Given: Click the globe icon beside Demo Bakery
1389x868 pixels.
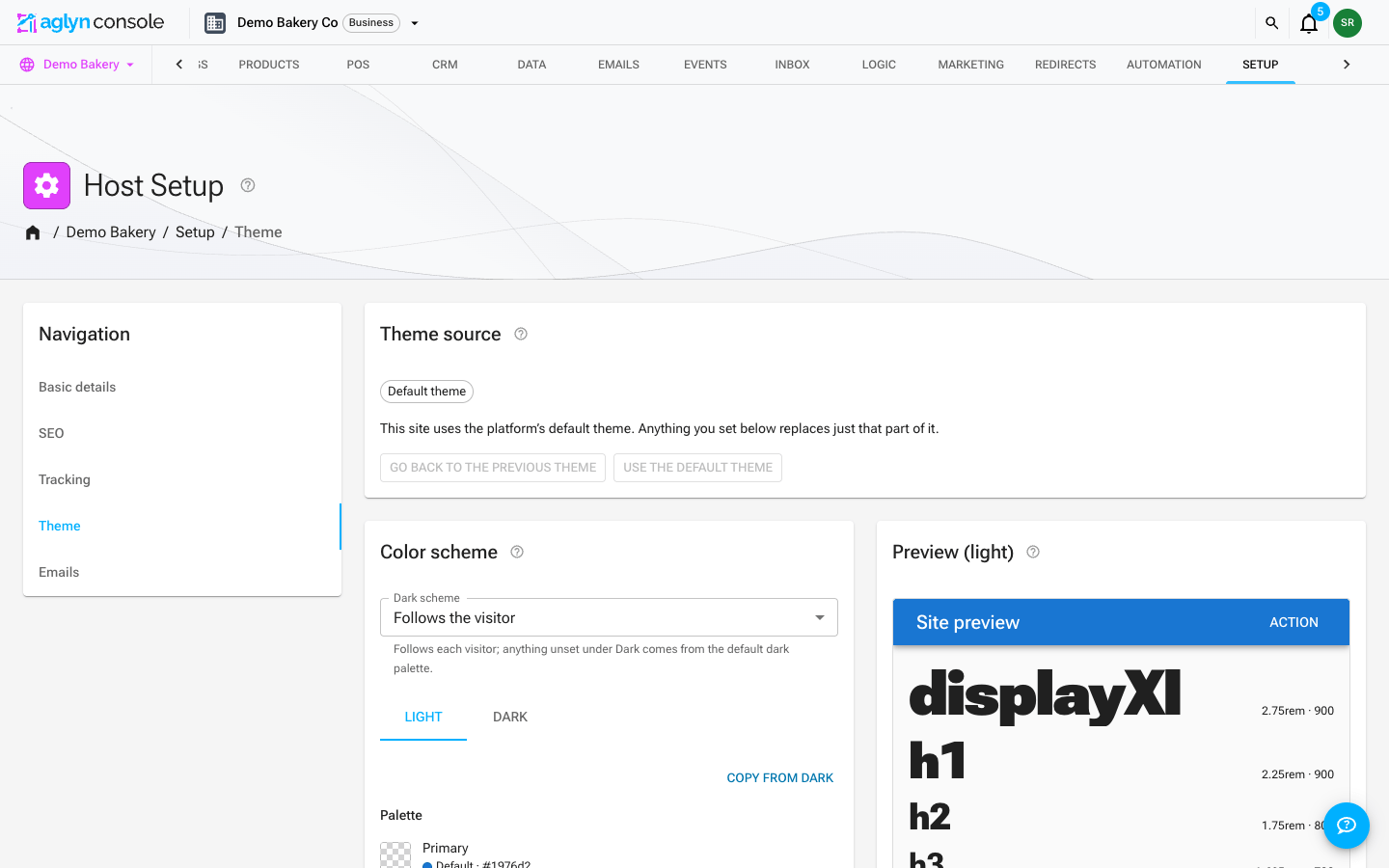Looking at the screenshot, I should pos(27,65).
